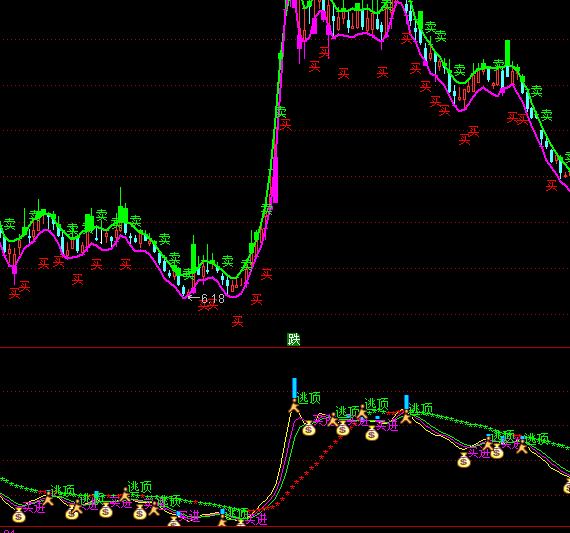Click the money bag cut off at right edge
Viewport: 570px width, 533px height.
(567, 486)
